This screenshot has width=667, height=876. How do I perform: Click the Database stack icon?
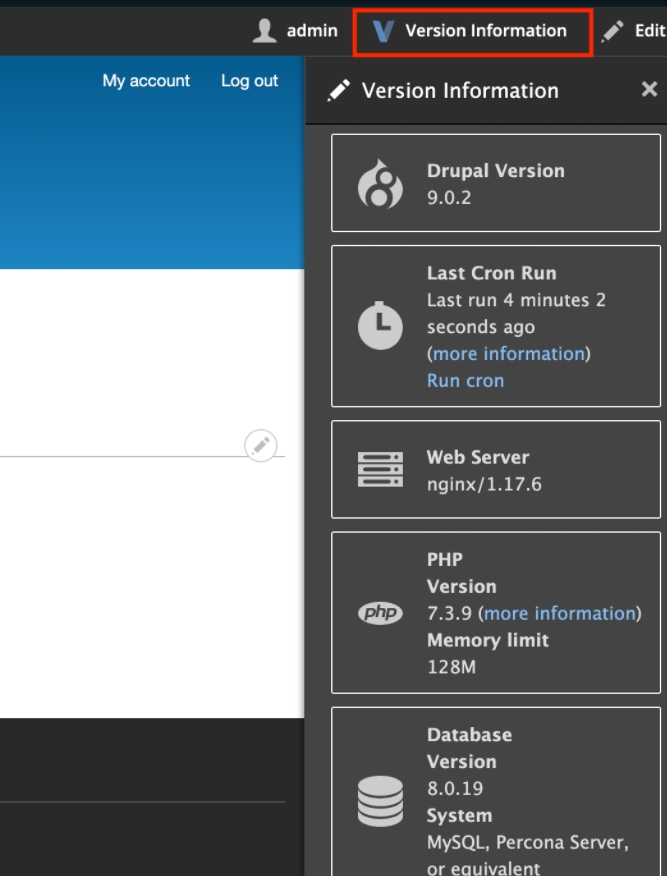[x=381, y=800]
